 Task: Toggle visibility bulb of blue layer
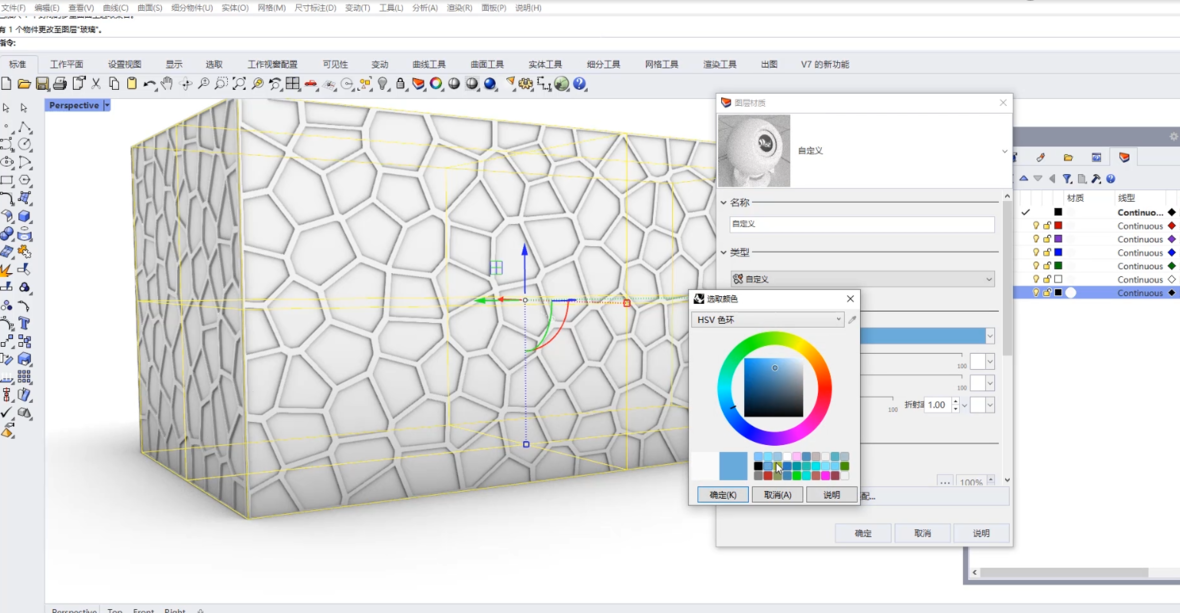coord(1036,253)
